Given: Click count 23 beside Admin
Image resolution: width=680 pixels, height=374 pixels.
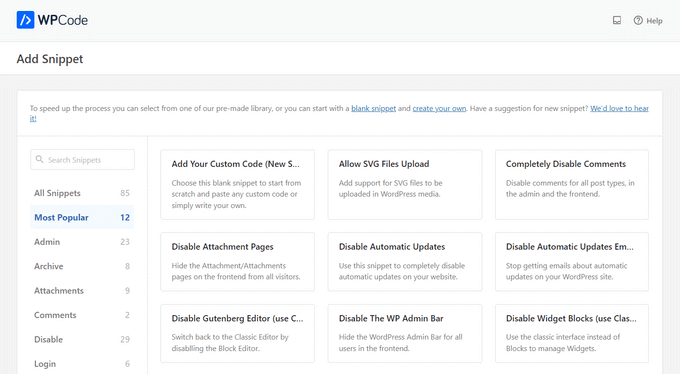Looking at the screenshot, I should [125, 242].
